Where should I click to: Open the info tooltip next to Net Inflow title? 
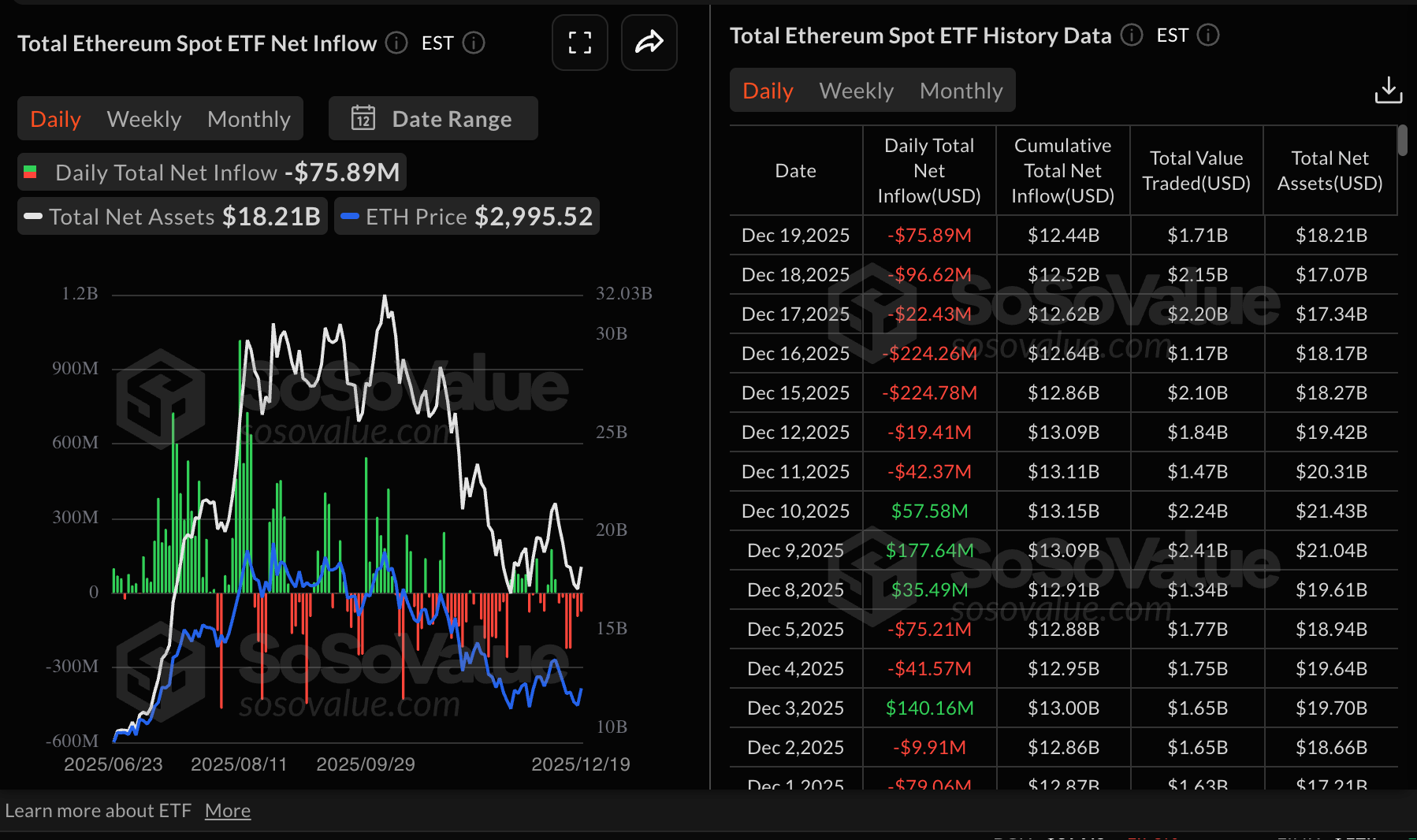[396, 43]
